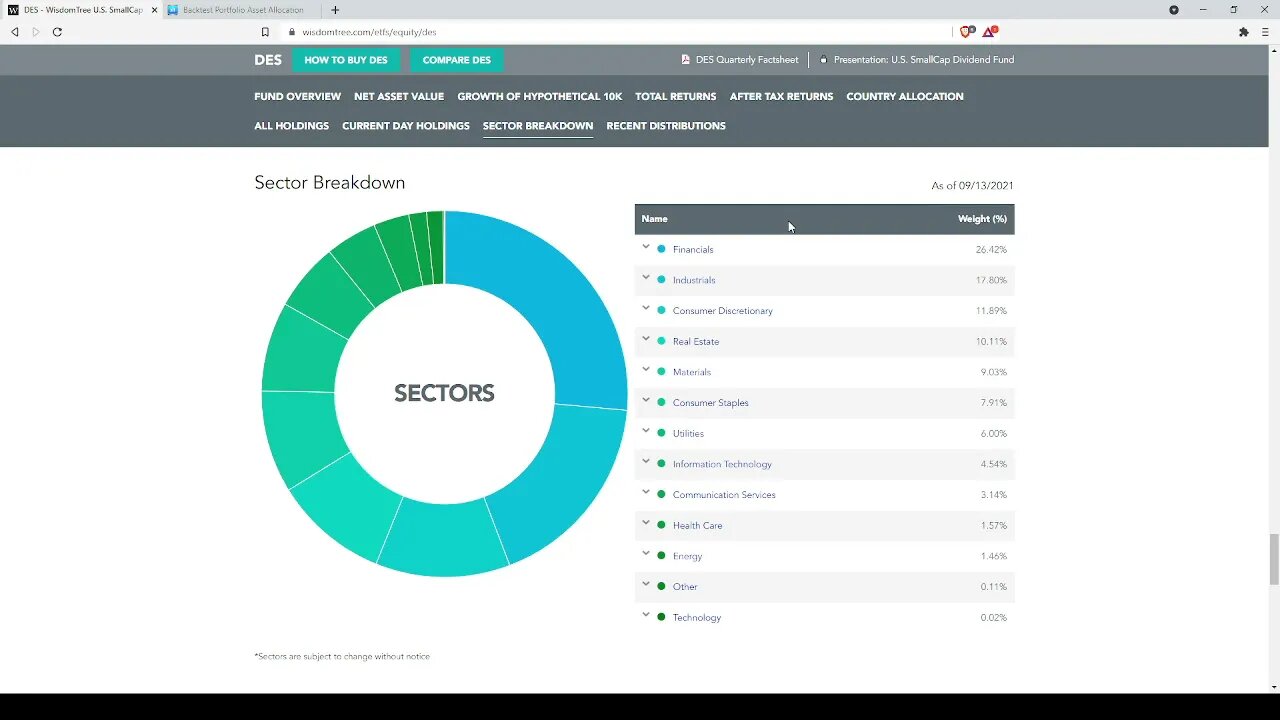Click the Consumer Discretionary sector name

pyautogui.click(x=723, y=311)
